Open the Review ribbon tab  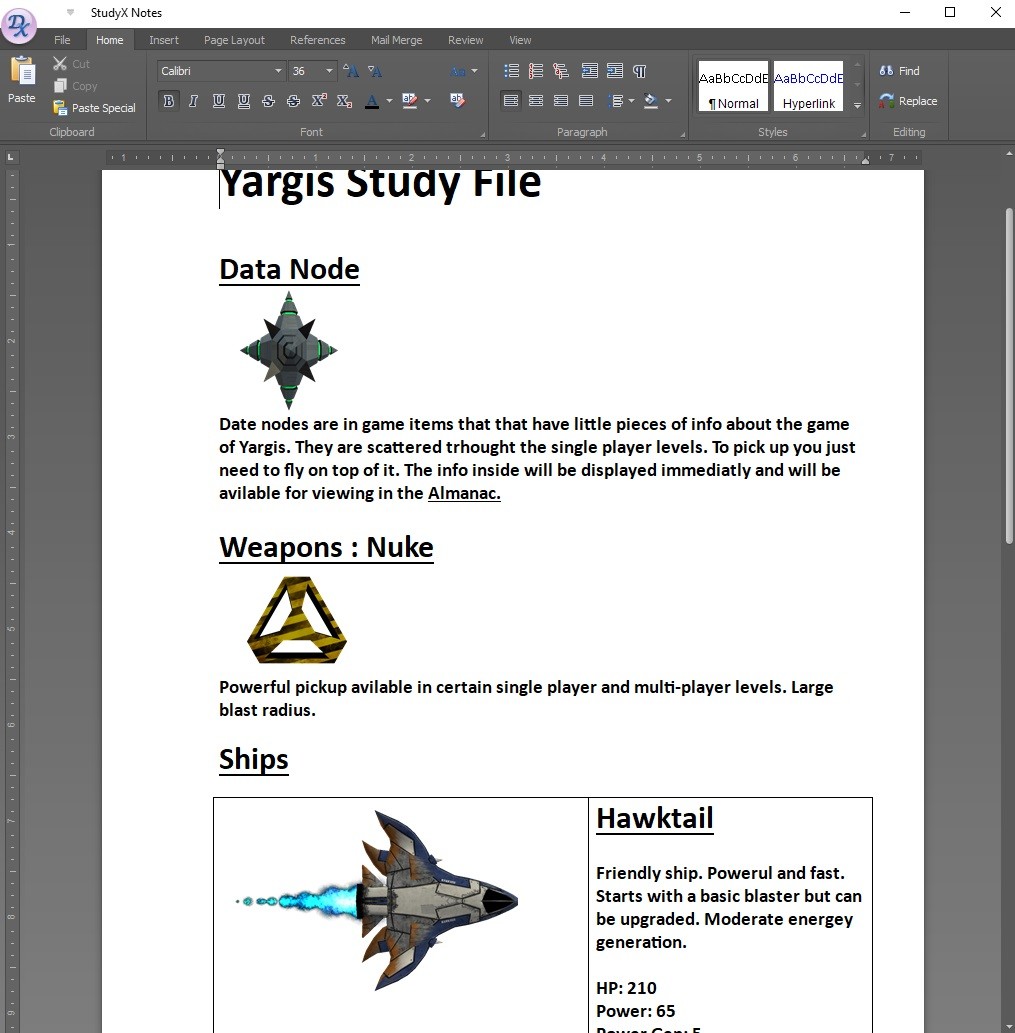[465, 40]
